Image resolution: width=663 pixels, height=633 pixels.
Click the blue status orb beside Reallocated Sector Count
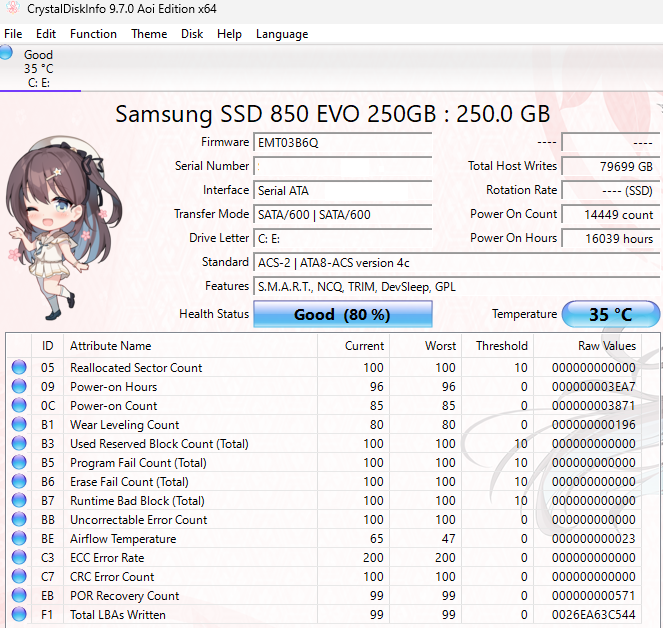tap(18, 368)
